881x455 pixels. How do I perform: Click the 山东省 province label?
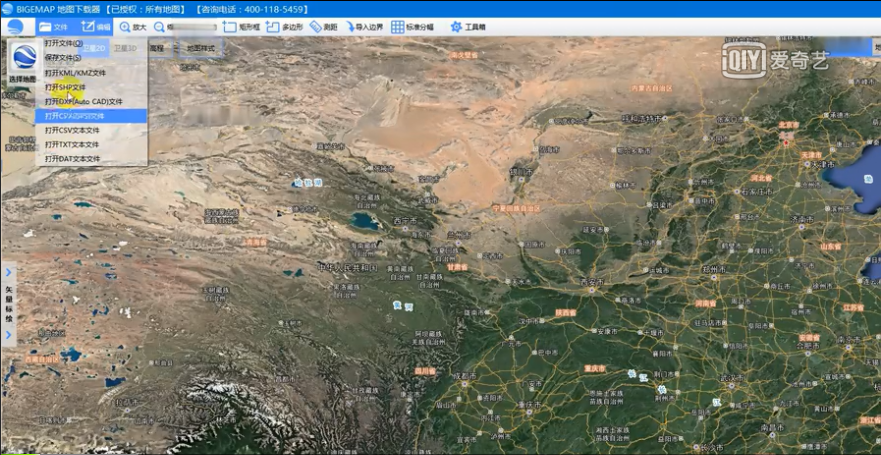(x=830, y=247)
